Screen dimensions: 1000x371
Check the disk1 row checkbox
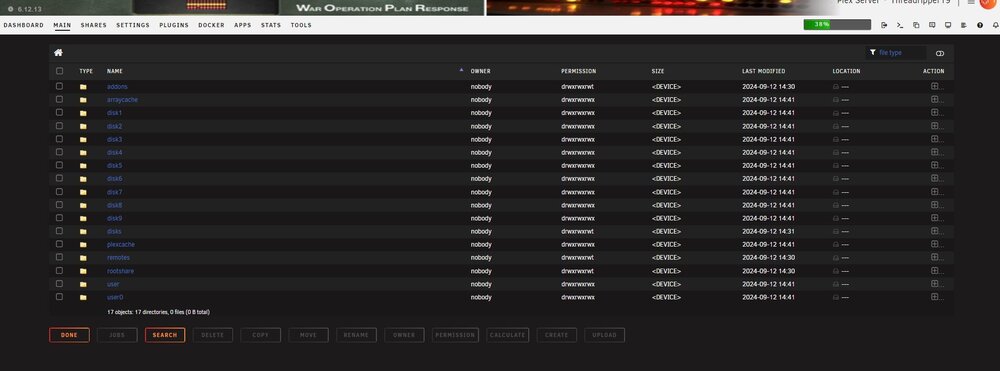(59, 112)
